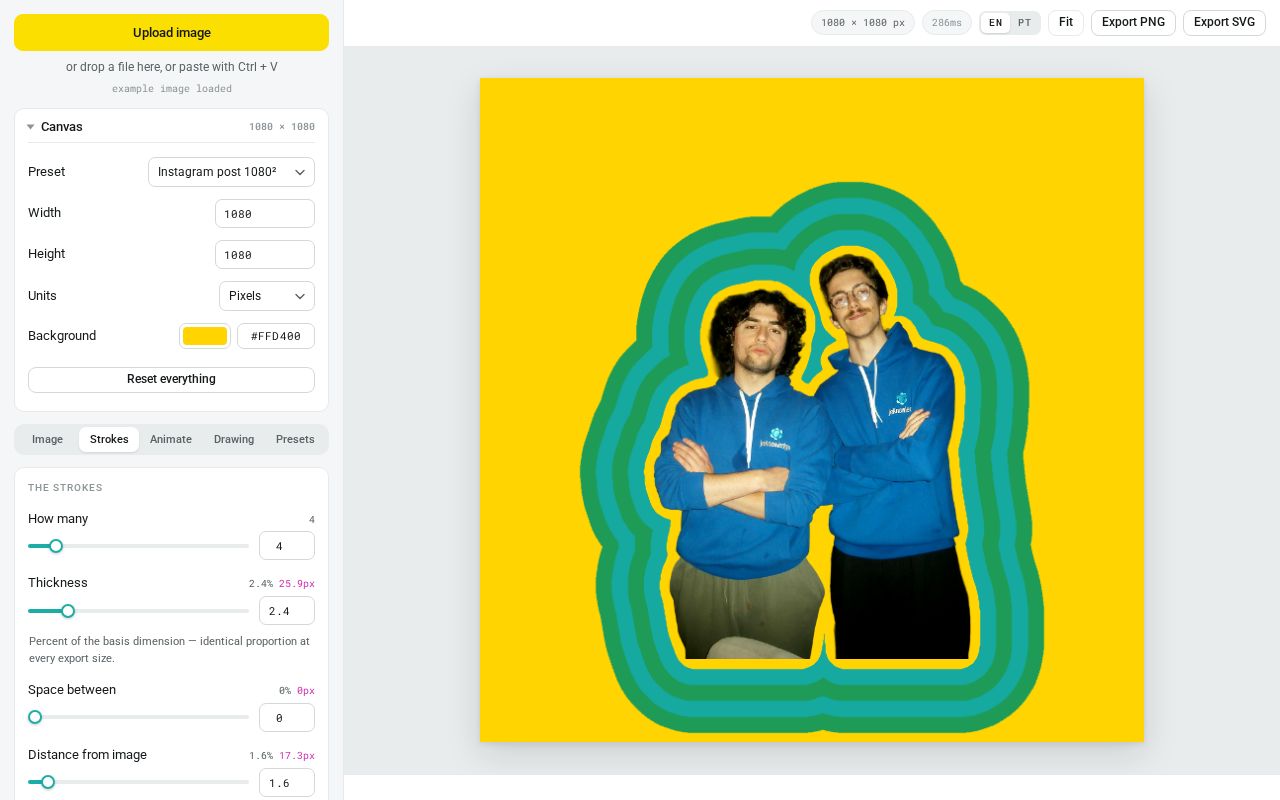Click the 'example image loaded' text
This screenshot has height=800, width=1280.
point(172,89)
